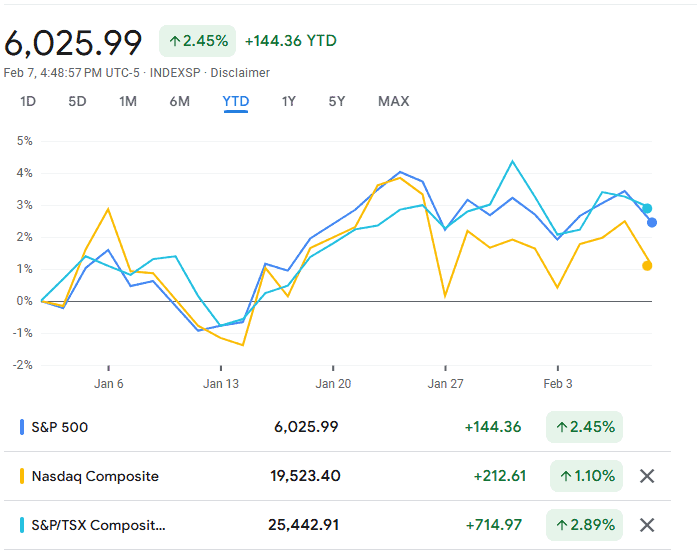The height and width of the screenshot is (553, 697).
Task: Select the YTD range tab
Action: coord(236,102)
